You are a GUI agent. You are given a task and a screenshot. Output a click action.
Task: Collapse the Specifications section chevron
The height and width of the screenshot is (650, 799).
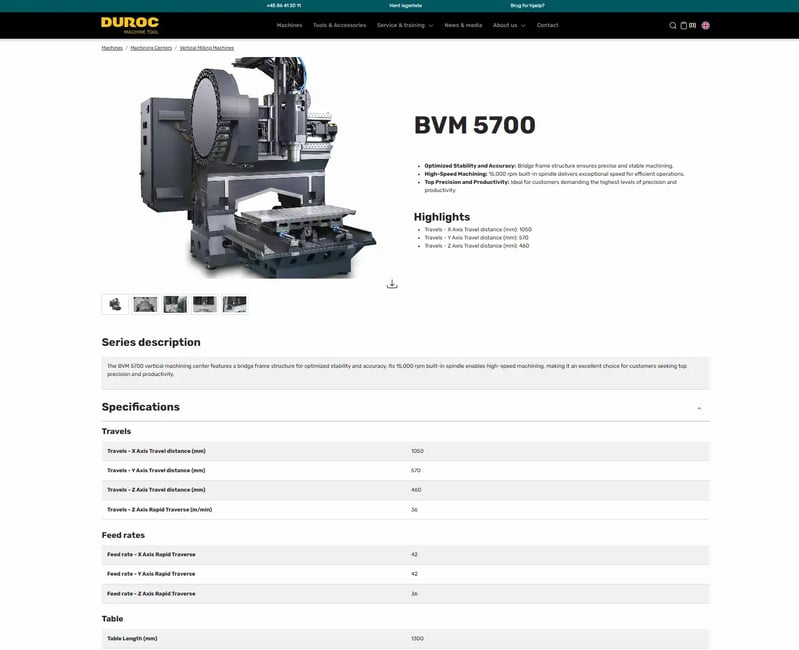[x=699, y=409]
